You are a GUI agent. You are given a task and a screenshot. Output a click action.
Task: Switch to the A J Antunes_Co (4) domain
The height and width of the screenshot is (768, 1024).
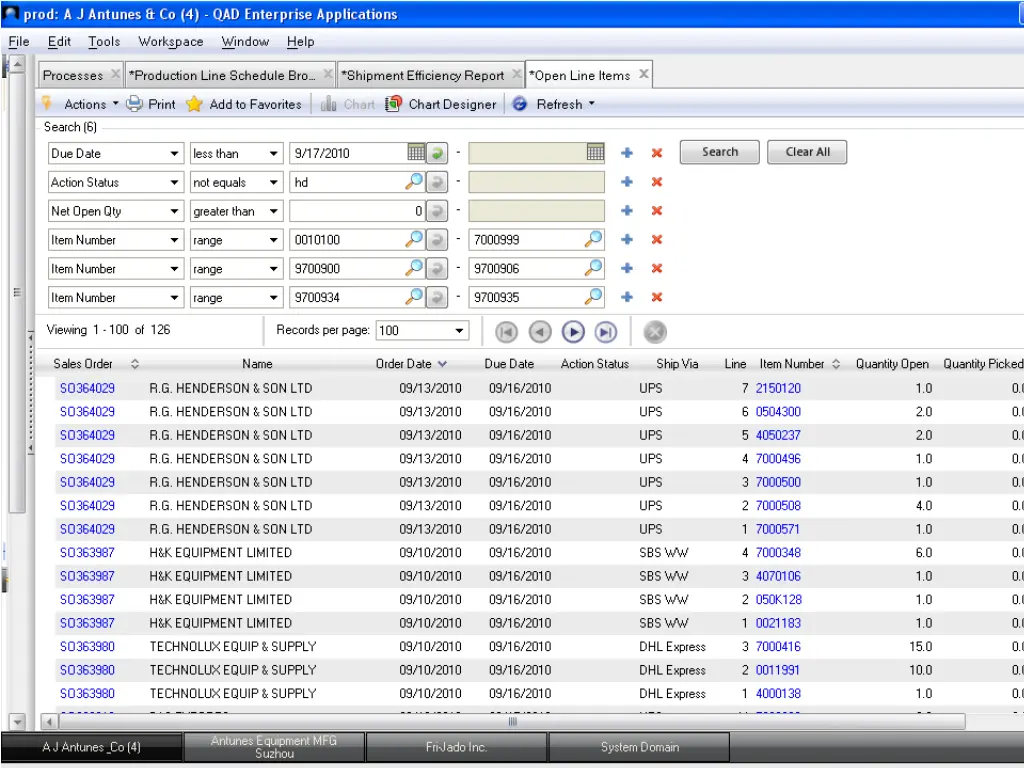(x=91, y=747)
